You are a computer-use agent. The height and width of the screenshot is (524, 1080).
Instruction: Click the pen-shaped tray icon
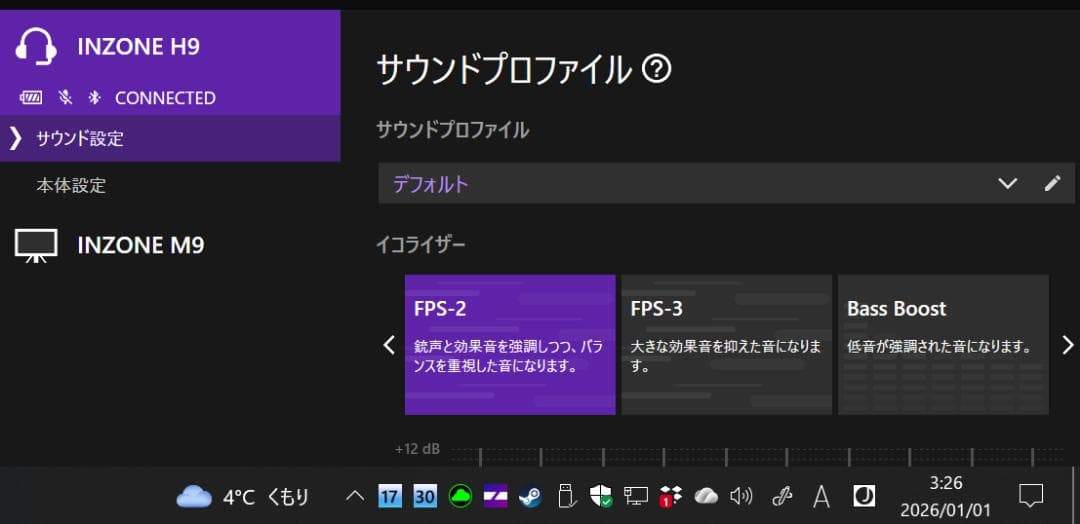pyautogui.click(x=782, y=496)
